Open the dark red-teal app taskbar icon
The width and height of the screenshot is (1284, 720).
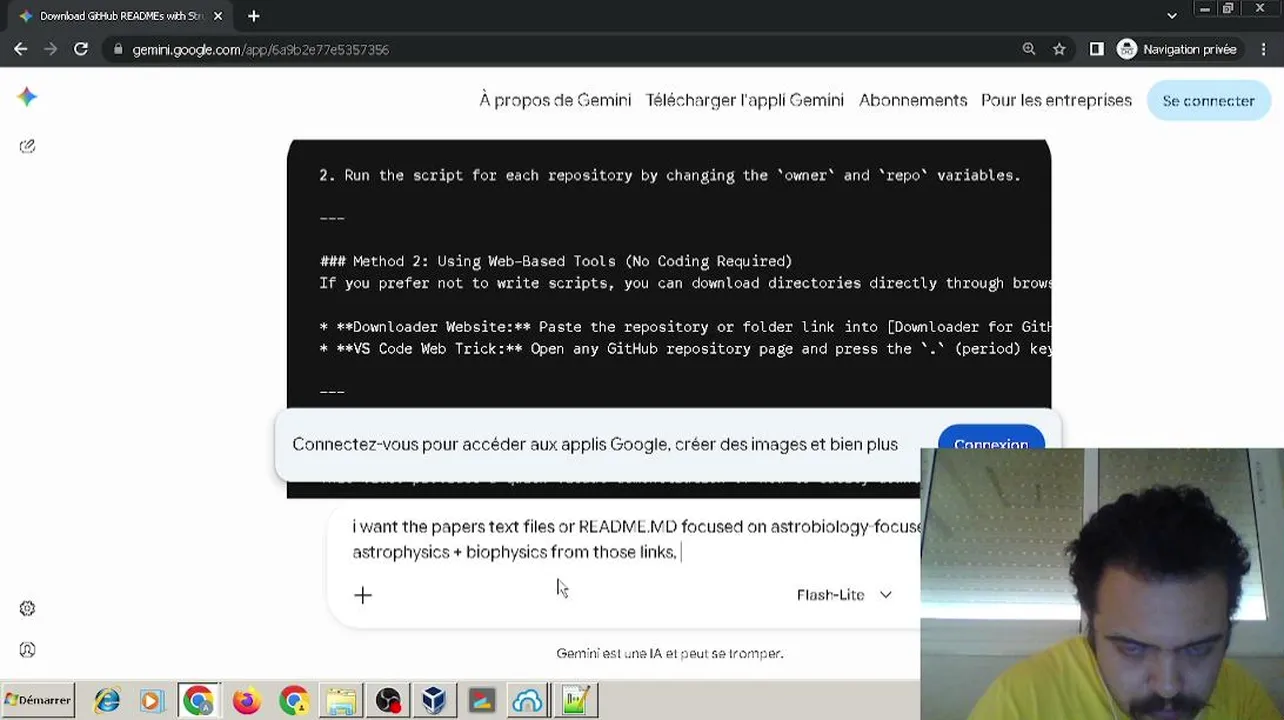click(x=481, y=701)
